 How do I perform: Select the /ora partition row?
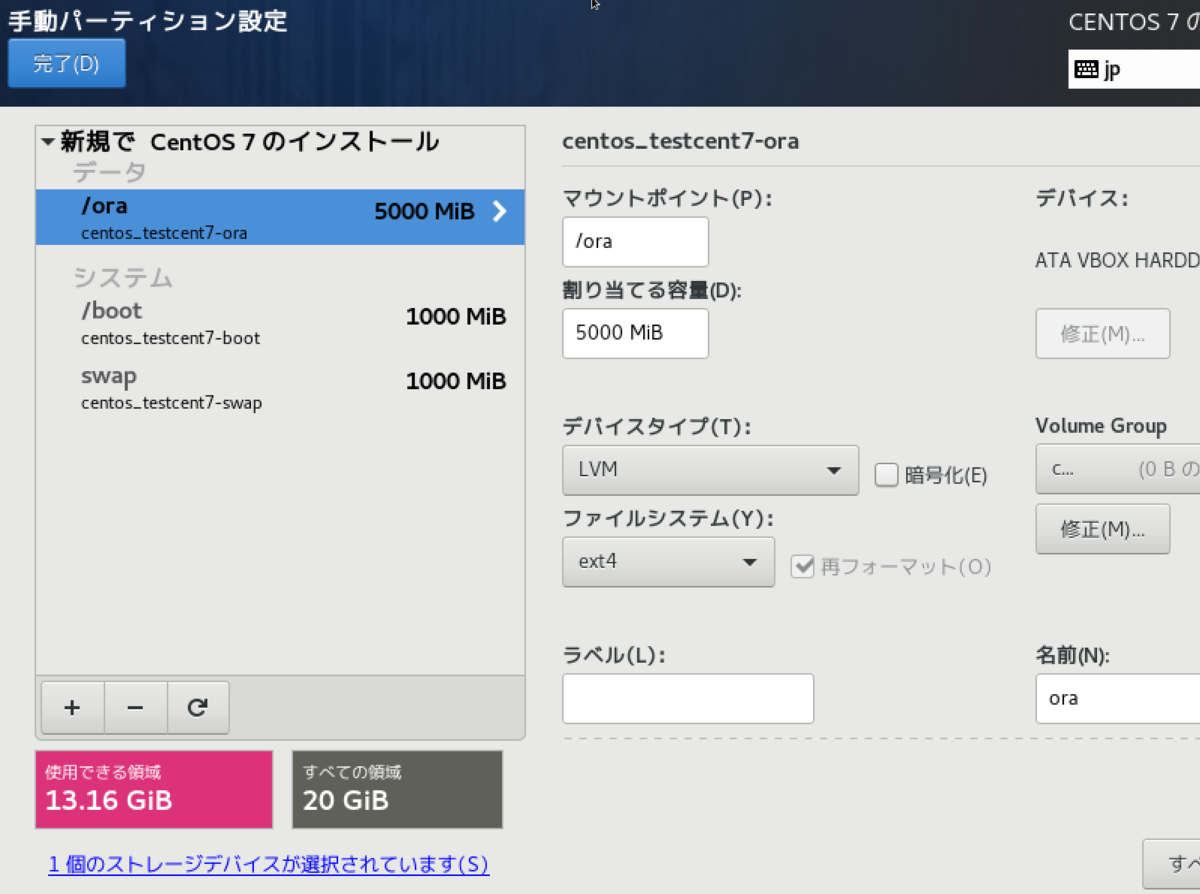point(280,217)
